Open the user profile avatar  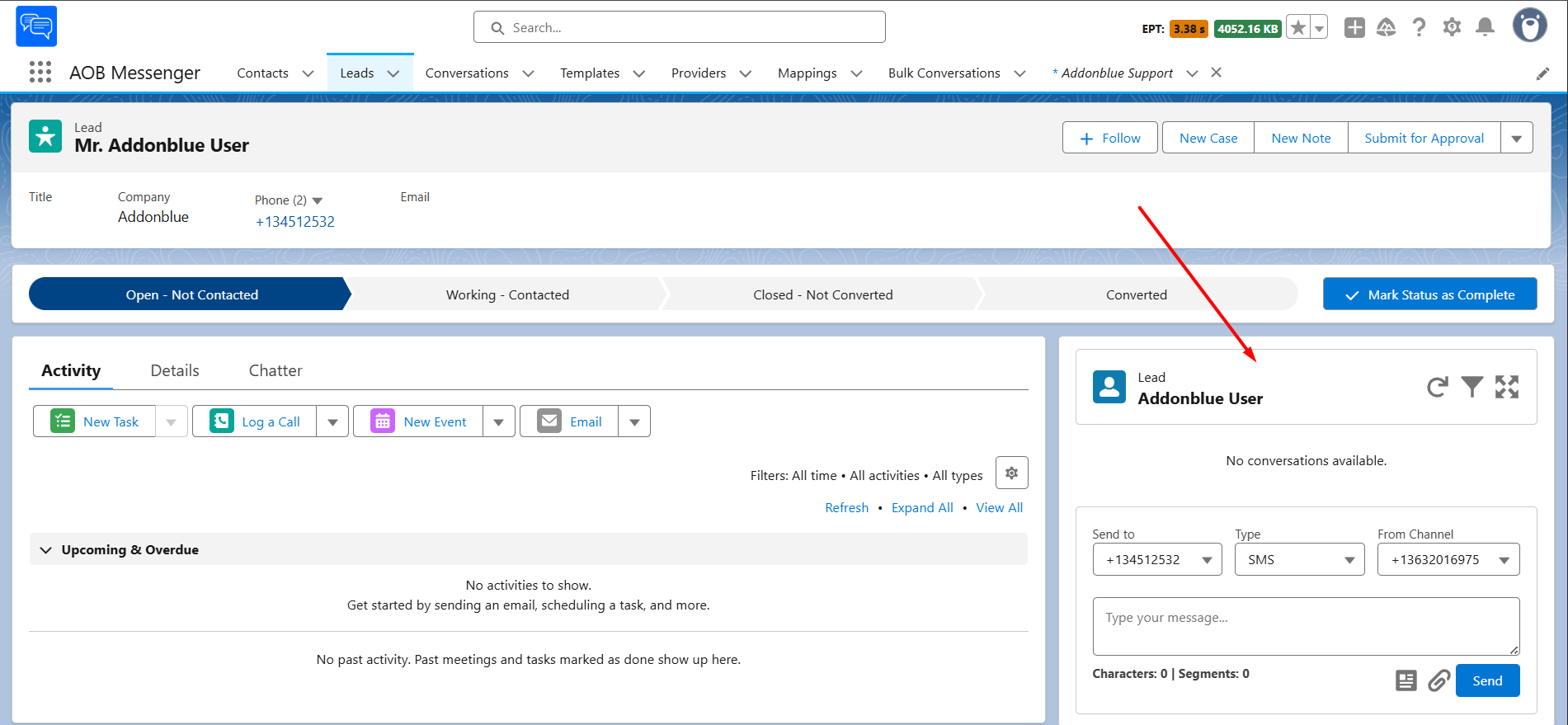[x=1530, y=25]
